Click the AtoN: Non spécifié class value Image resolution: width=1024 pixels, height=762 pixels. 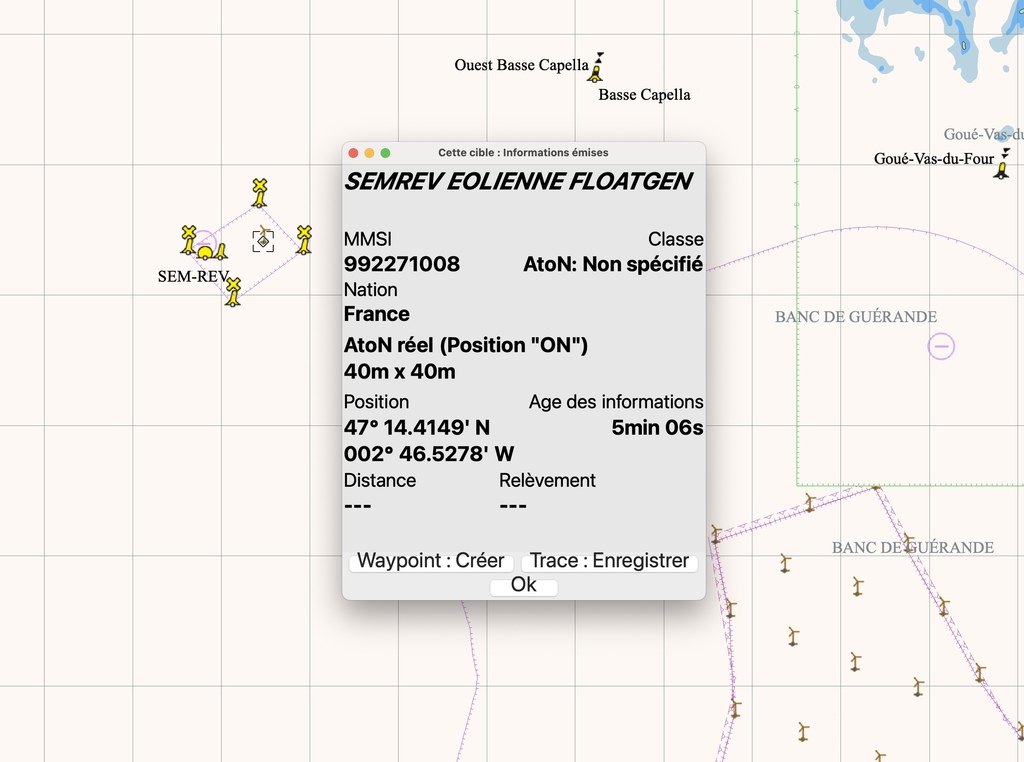tap(613, 264)
